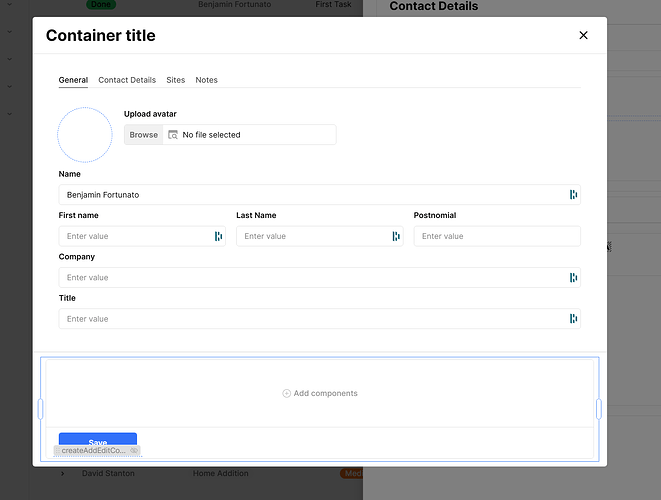Switch to the Contact Details tab
Viewport: 661px width, 500px height.
(x=127, y=80)
